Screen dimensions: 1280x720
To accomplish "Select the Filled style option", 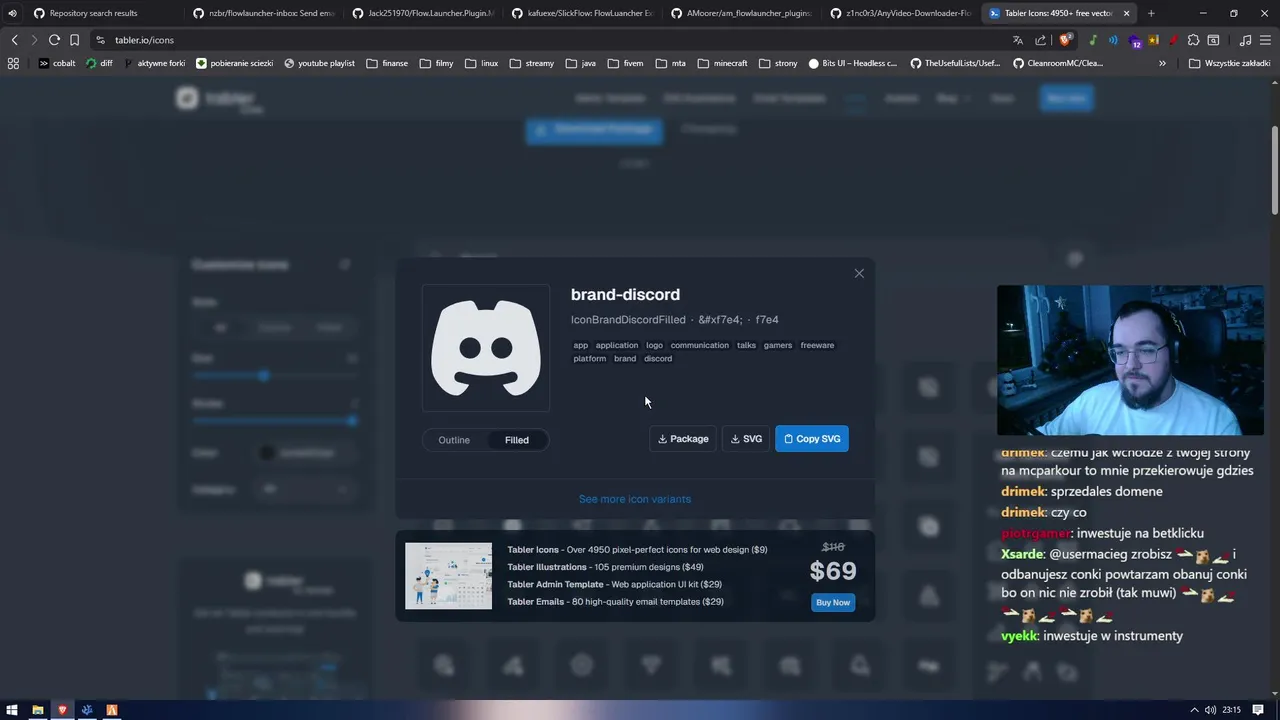I will point(517,440).
